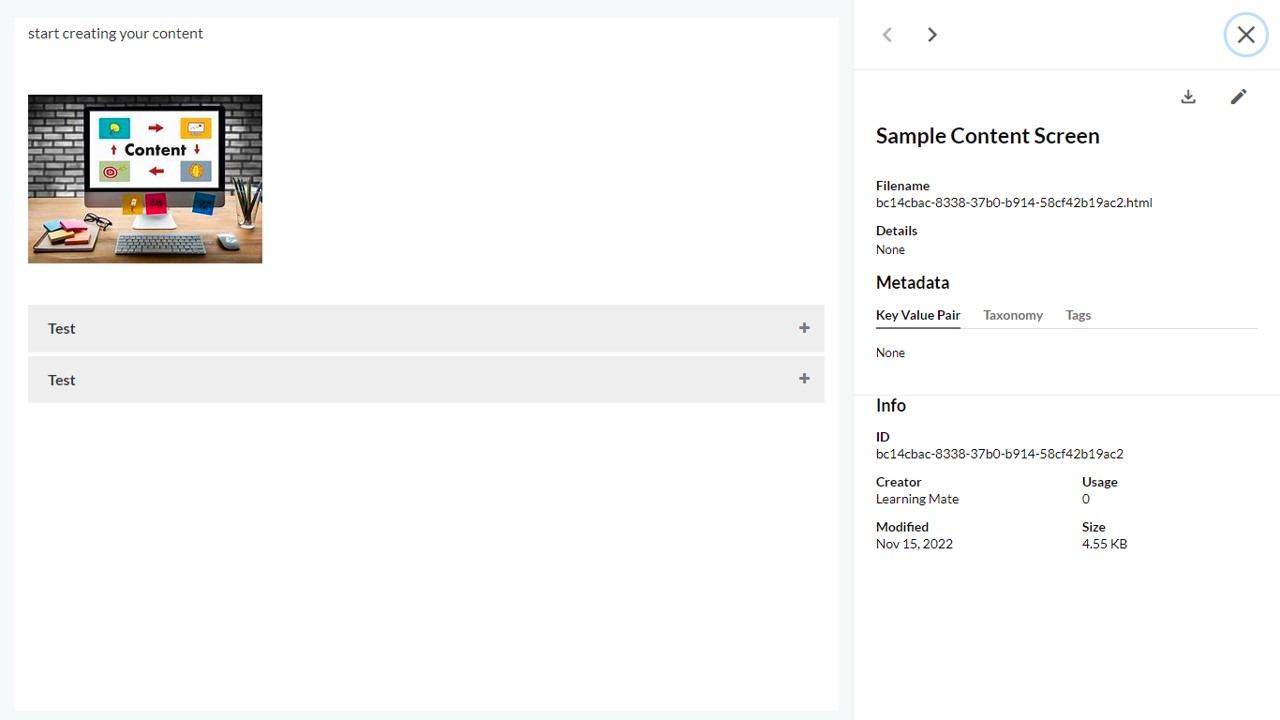Click the filename ending in .html
Viewport: 1280px width, 720px height.
pyautogui.click(x=1014, y=203)
